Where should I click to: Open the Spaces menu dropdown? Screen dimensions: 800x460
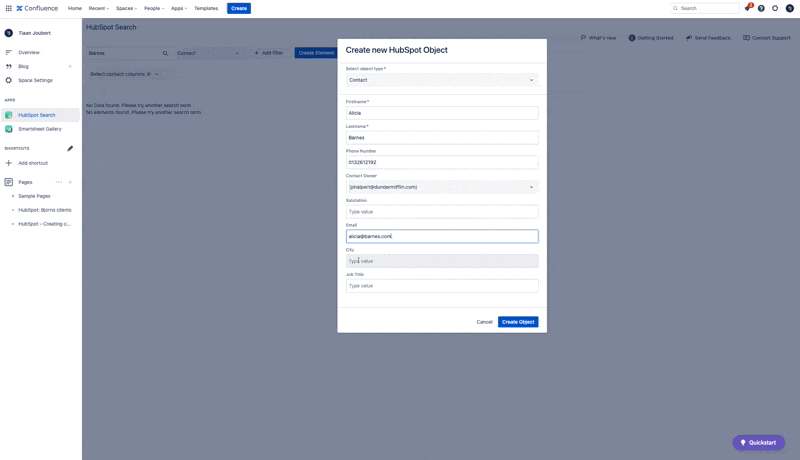(x=127, y=8)
